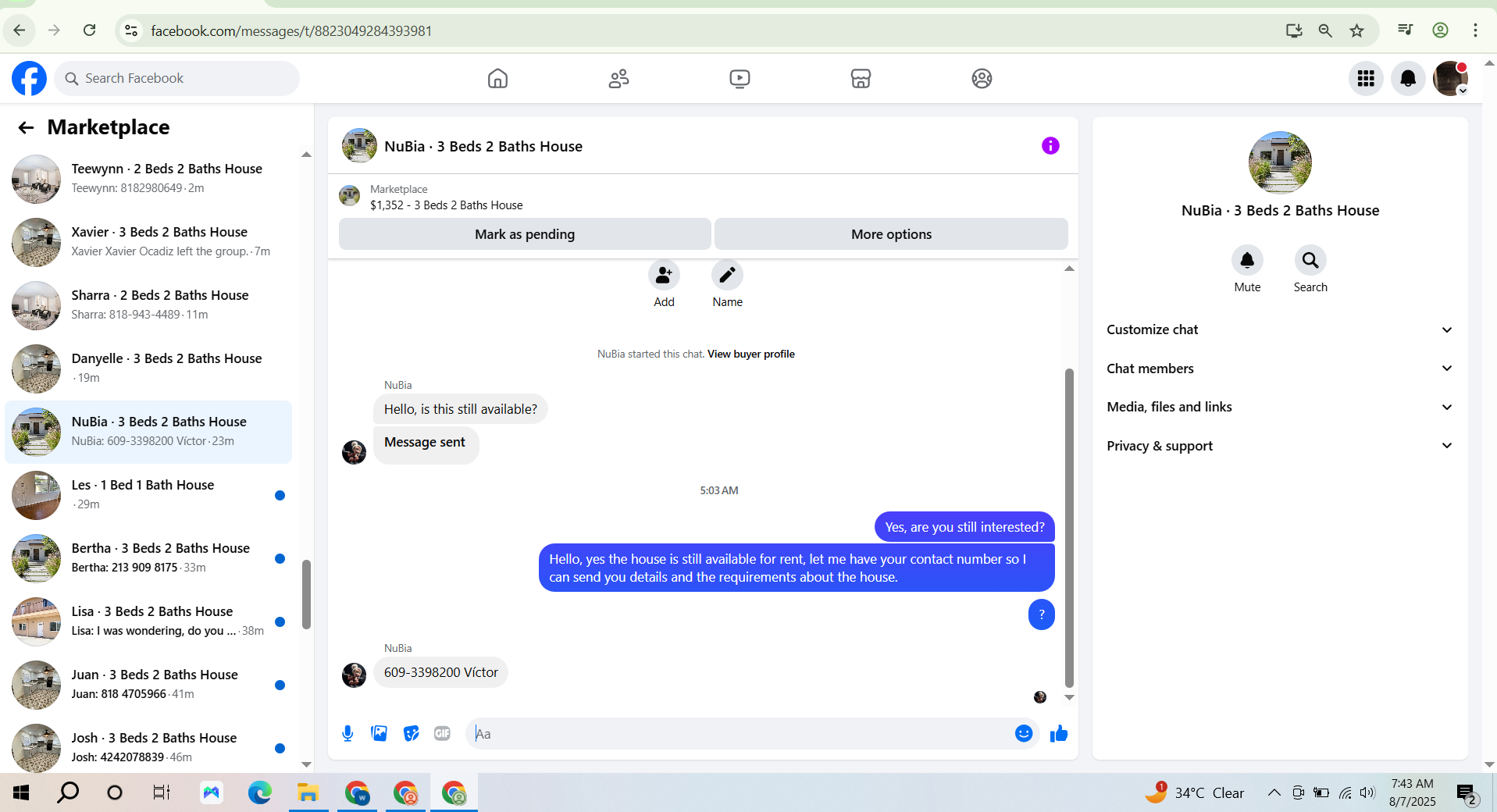Open the nine-dot Facebook menu grid
Screen dimensions: 1497x812
[1366, 78]
